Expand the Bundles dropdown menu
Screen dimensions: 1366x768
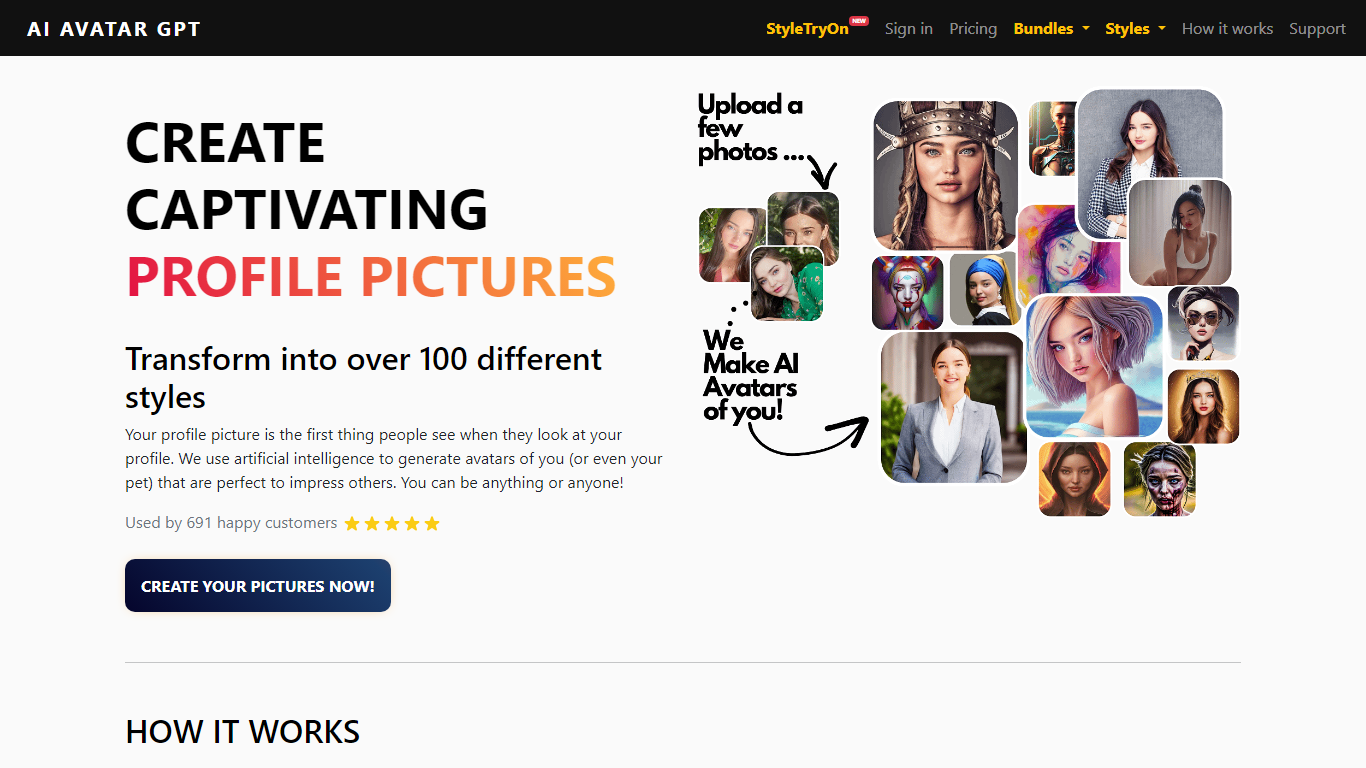coord(1050,29)
